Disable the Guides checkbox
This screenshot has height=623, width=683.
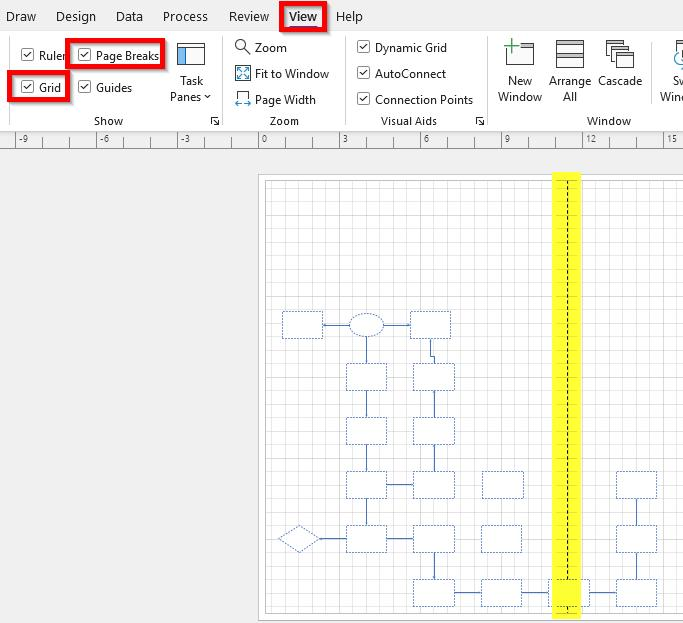[85, 87]
